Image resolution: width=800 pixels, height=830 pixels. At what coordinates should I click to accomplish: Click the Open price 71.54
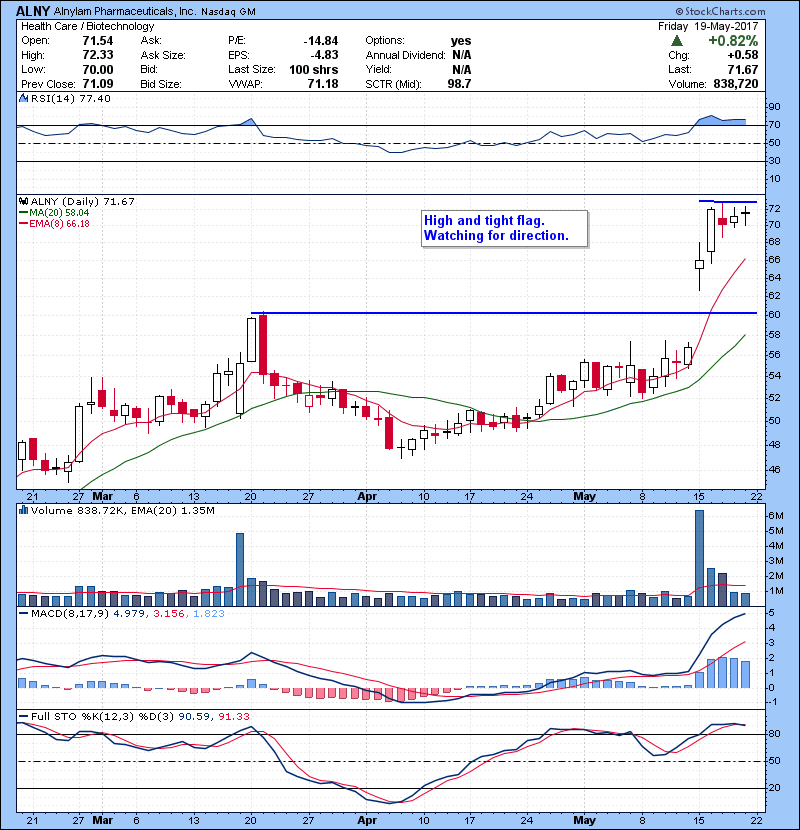[98, 41]
